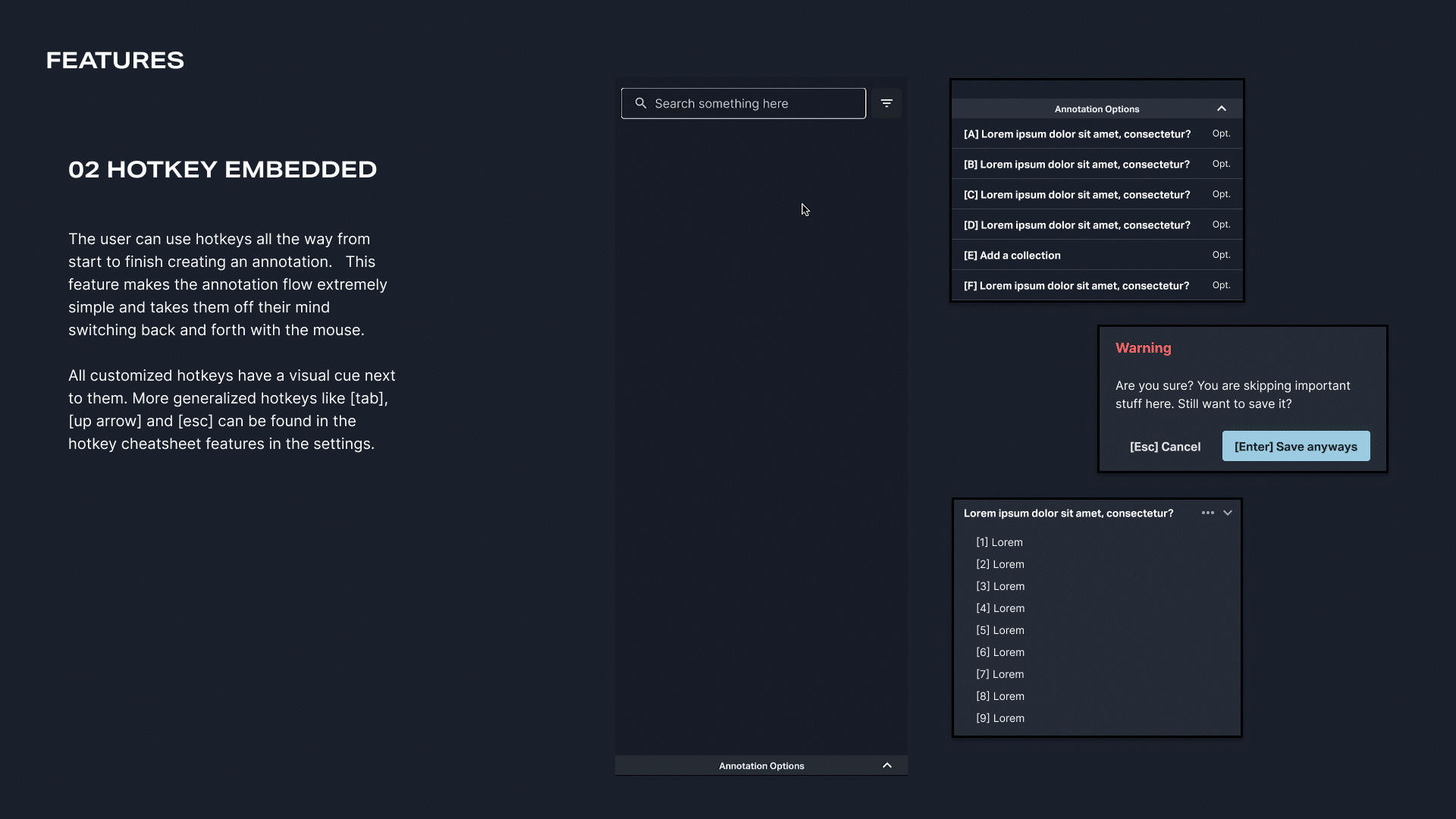The image size is (1456, 819).
Task: Select answer [5] Lorem
Action: pos(999,630)
